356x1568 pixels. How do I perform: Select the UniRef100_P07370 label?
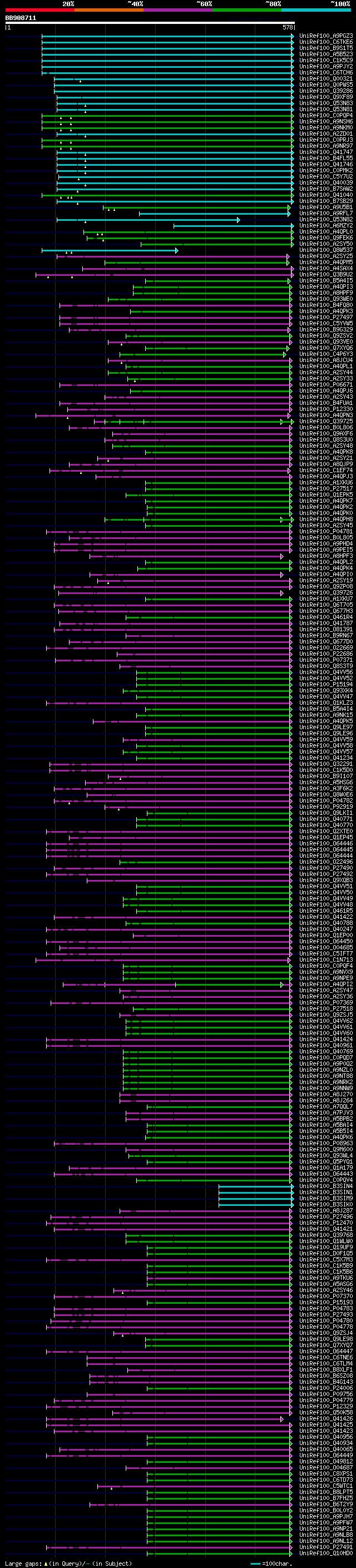point(326,1297)
